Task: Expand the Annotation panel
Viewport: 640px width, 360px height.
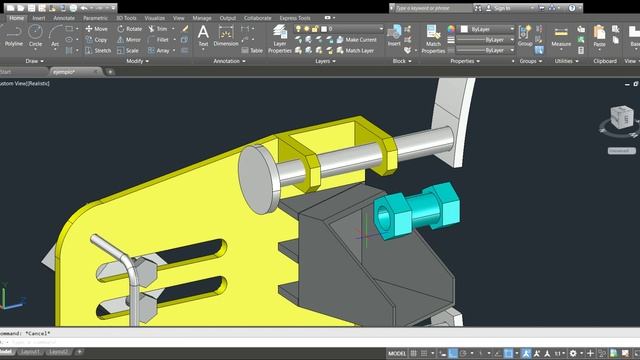Action: pyautogui.click(x=229, y=61)
